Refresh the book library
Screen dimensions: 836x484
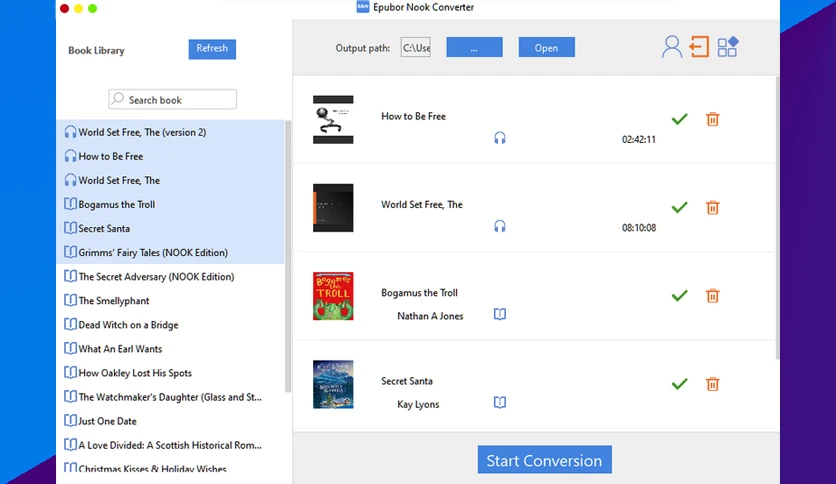[x=212, y=49]
